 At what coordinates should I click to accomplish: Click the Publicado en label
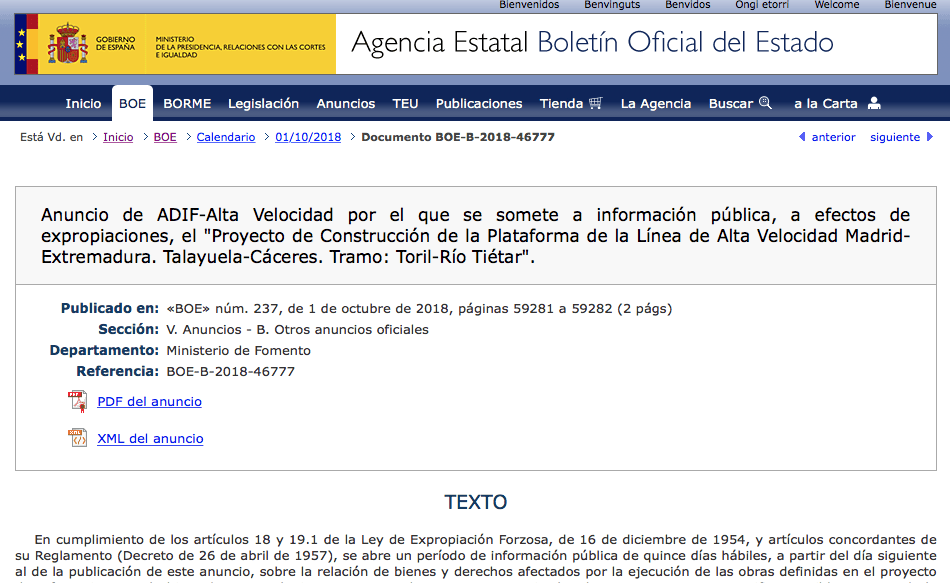click(110, 308)
